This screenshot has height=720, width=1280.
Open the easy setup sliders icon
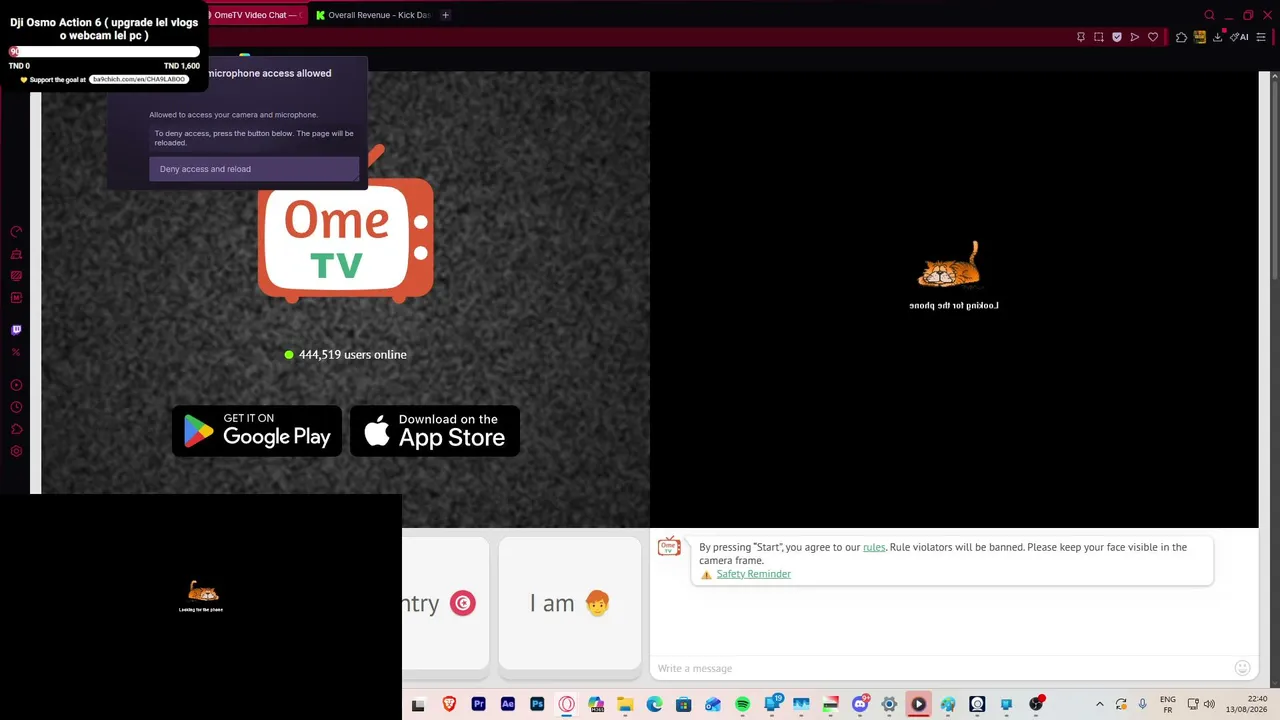1261,37
